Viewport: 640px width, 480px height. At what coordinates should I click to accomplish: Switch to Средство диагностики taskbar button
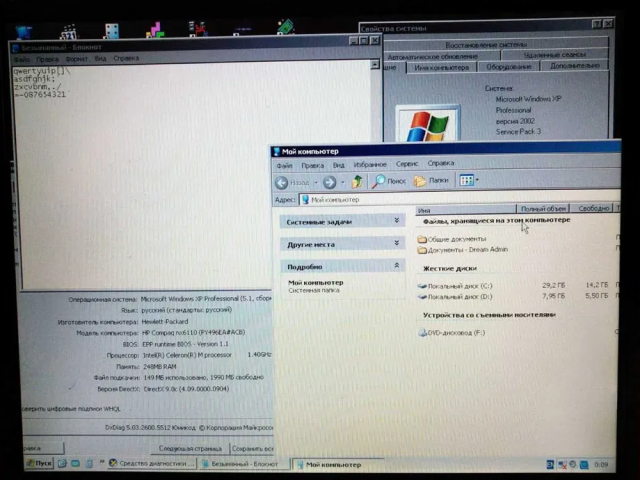click(152, 463)
